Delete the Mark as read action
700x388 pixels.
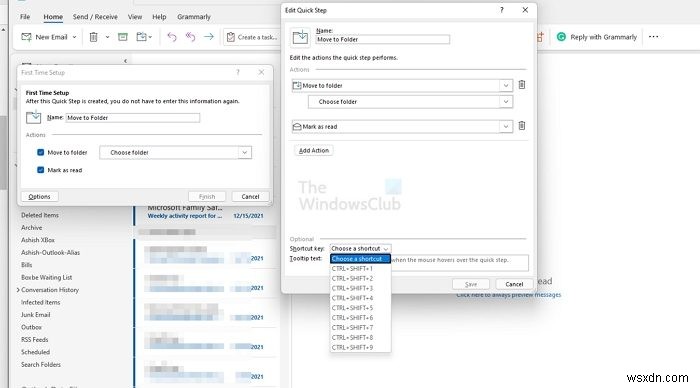521,125
